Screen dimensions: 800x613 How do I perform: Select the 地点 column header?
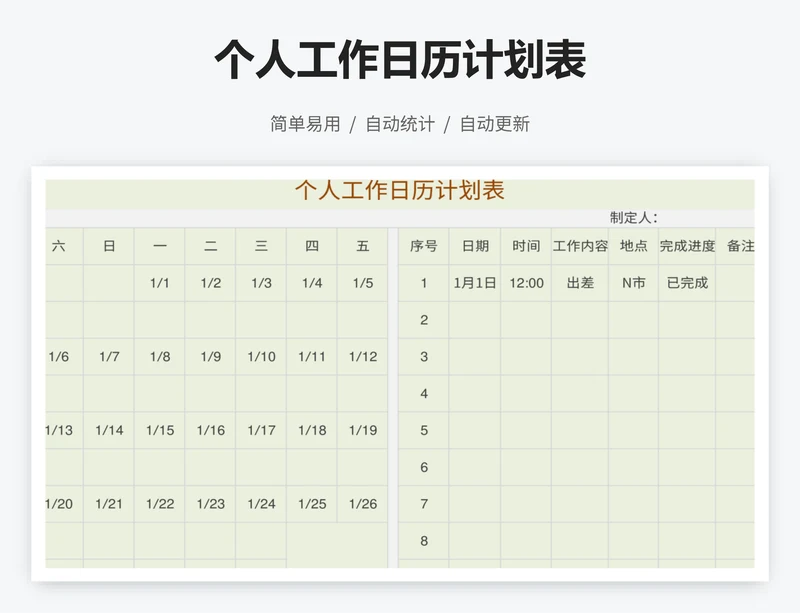tap(633, 246)
